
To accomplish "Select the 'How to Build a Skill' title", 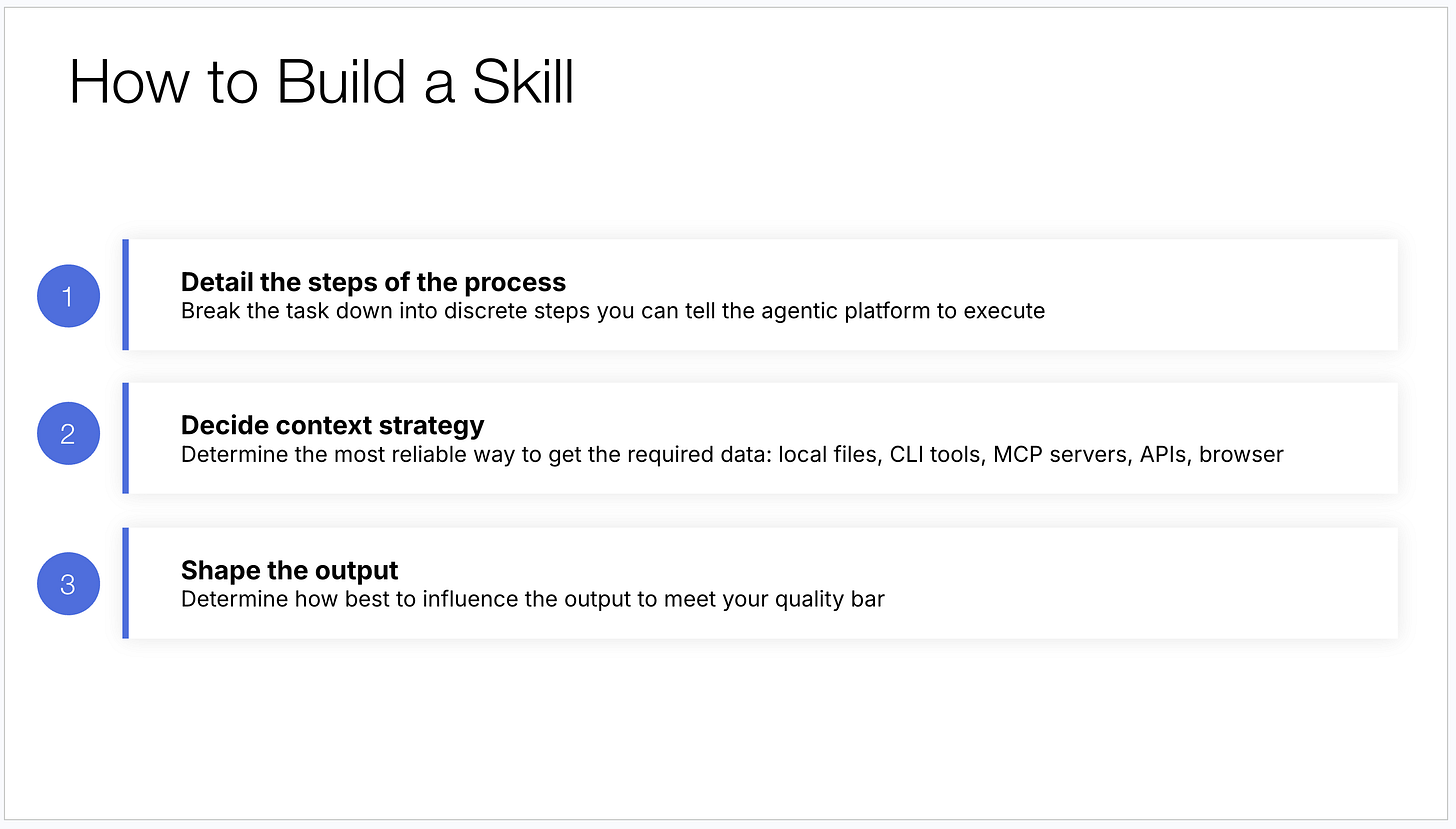I will [322, 81].
